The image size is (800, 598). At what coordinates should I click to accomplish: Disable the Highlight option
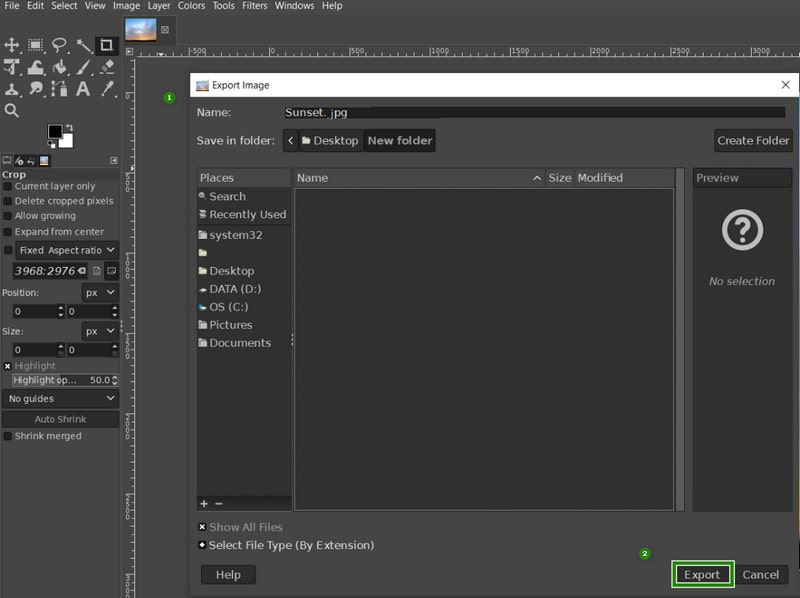click(x=5, y=365)
